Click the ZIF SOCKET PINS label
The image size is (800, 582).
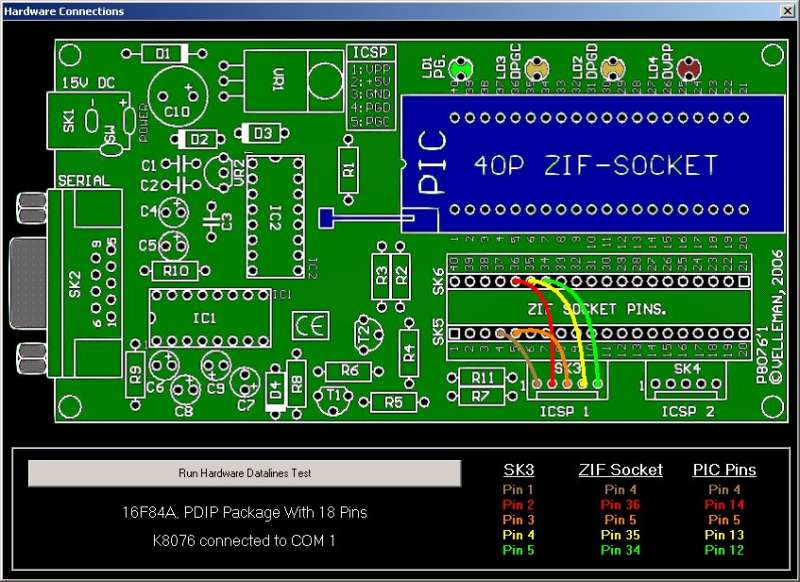tap(596, 309)
